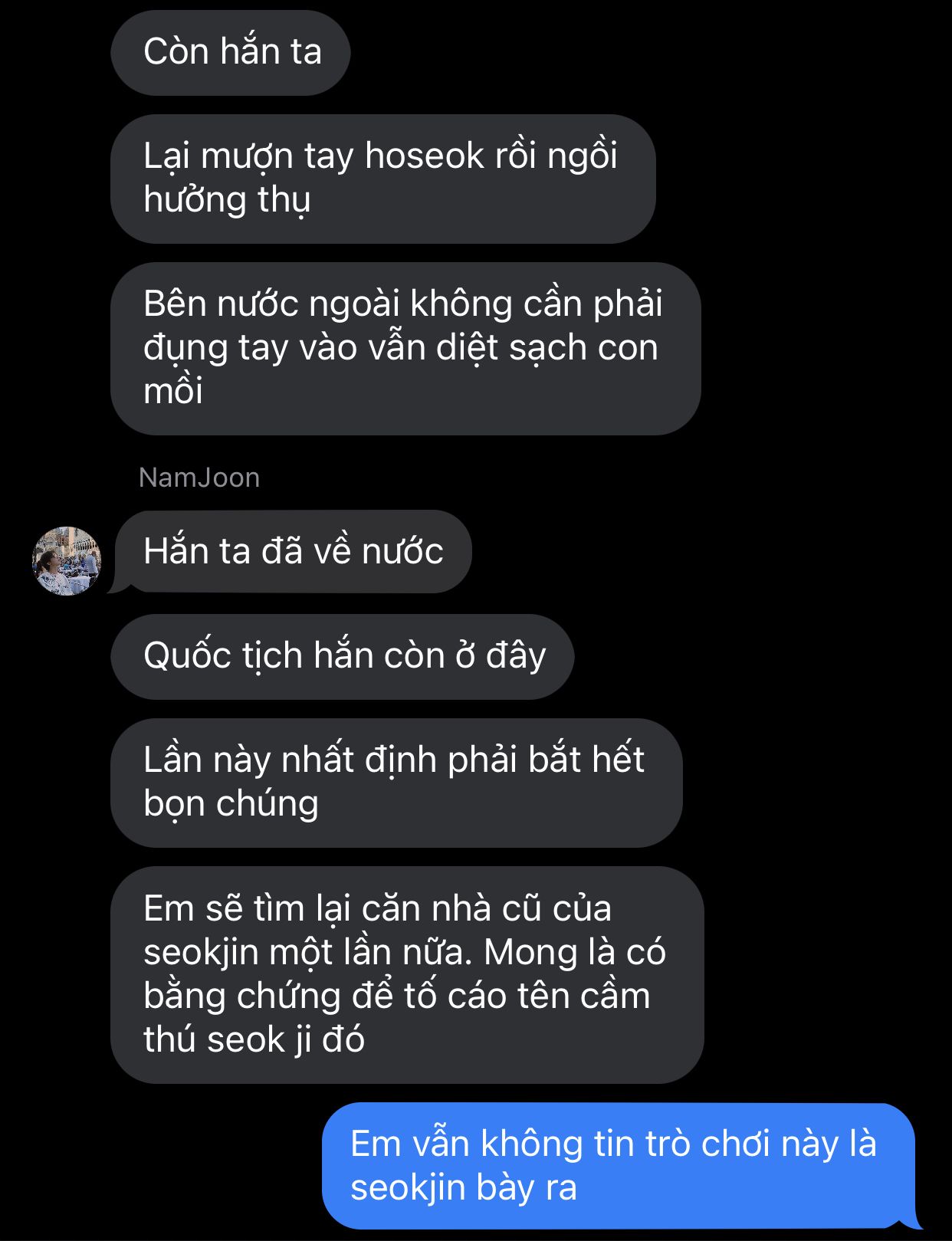Click the words "hưởng thụ" in the second bubble
This screenshot has width=952, height=1241.
[x=227, y=200]
